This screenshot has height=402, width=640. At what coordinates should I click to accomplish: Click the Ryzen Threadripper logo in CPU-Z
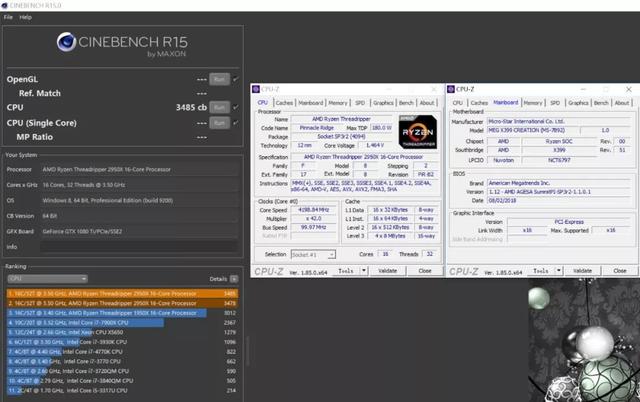pyautogui.click(x=418, y=132)
